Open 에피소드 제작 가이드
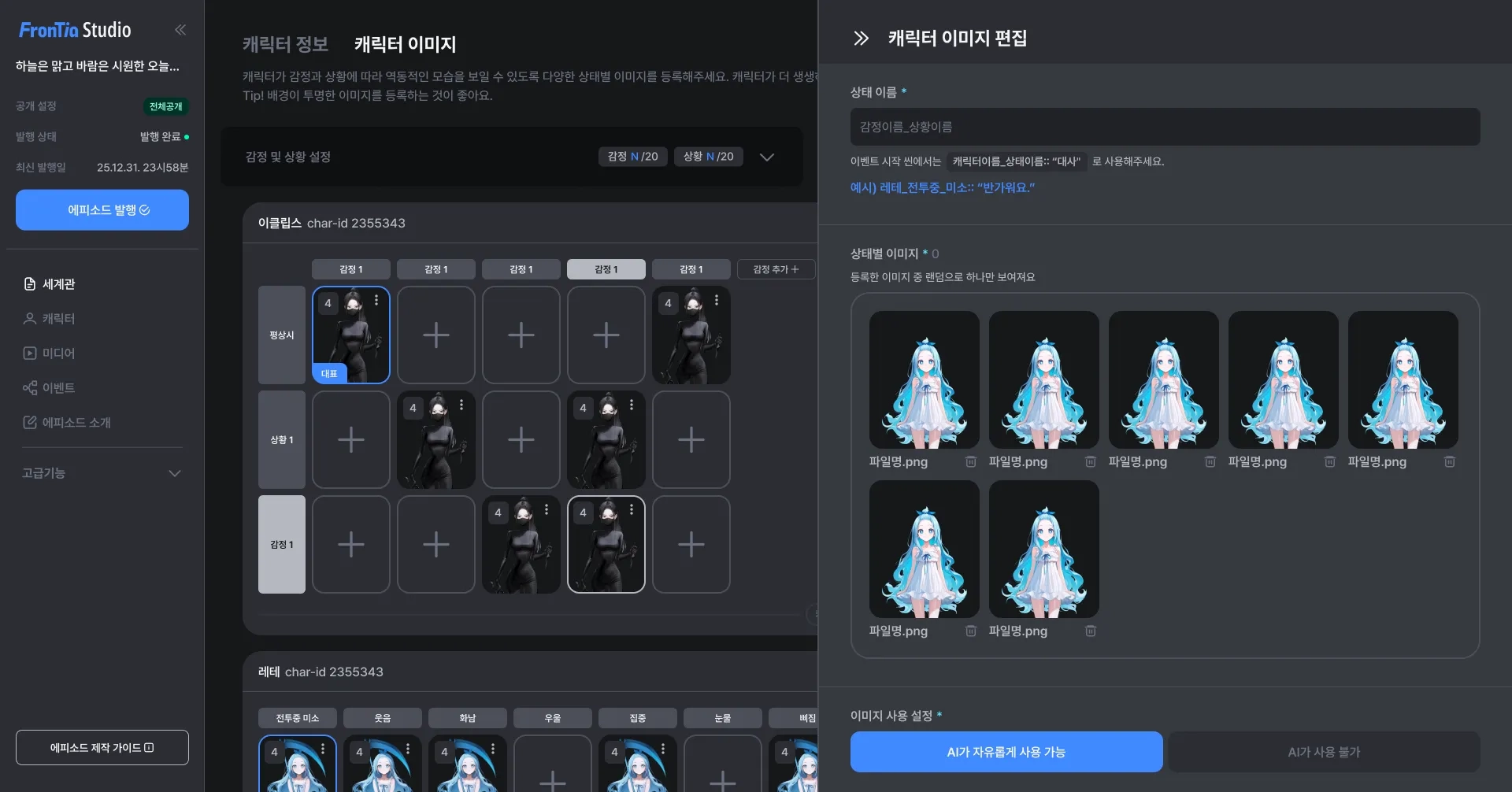This screenshot has height=792, width=1512. [x=102, y=748]
